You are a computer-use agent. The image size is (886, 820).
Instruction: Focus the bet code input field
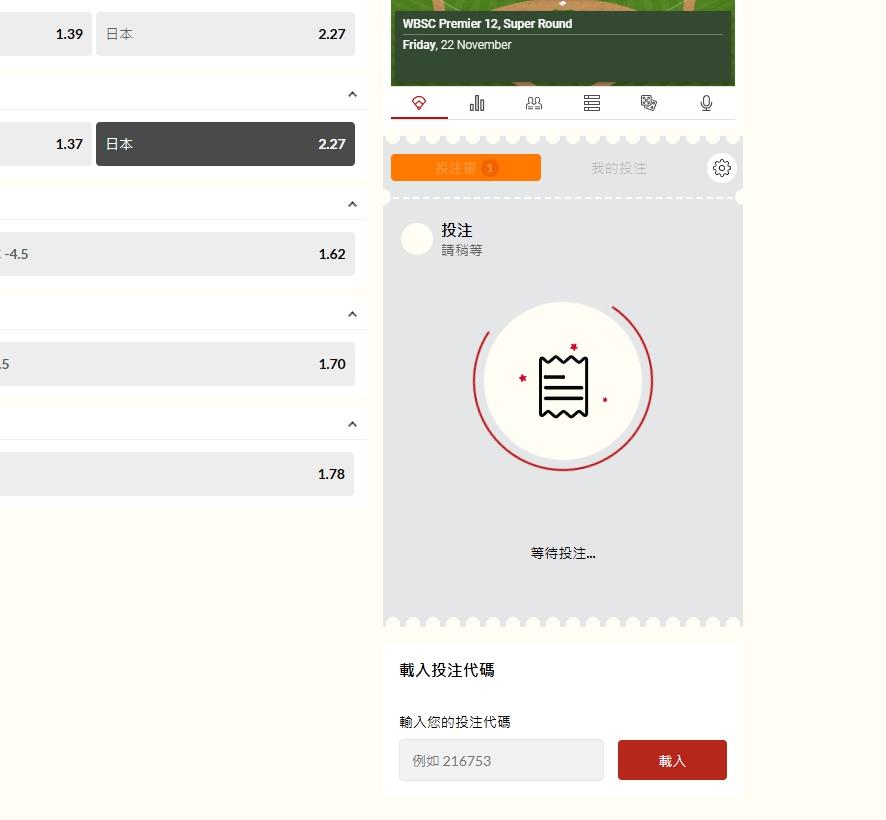click(x=501, y=760)
